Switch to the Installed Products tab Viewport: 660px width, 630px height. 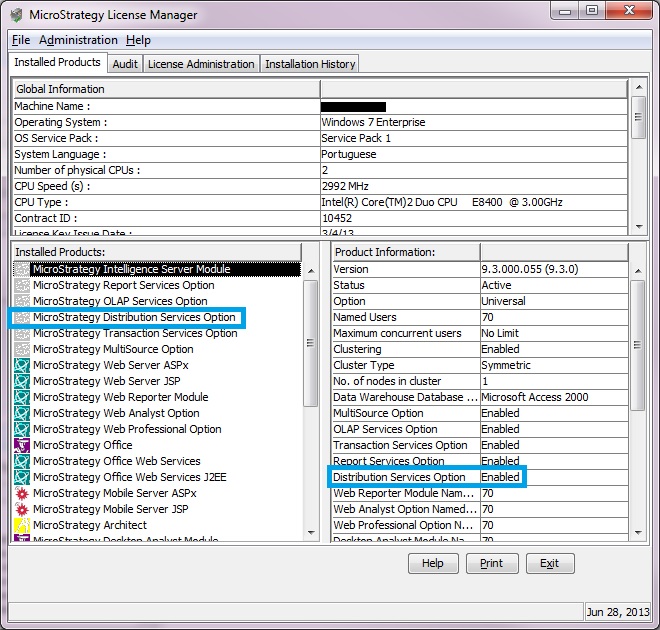click(58, 62)
